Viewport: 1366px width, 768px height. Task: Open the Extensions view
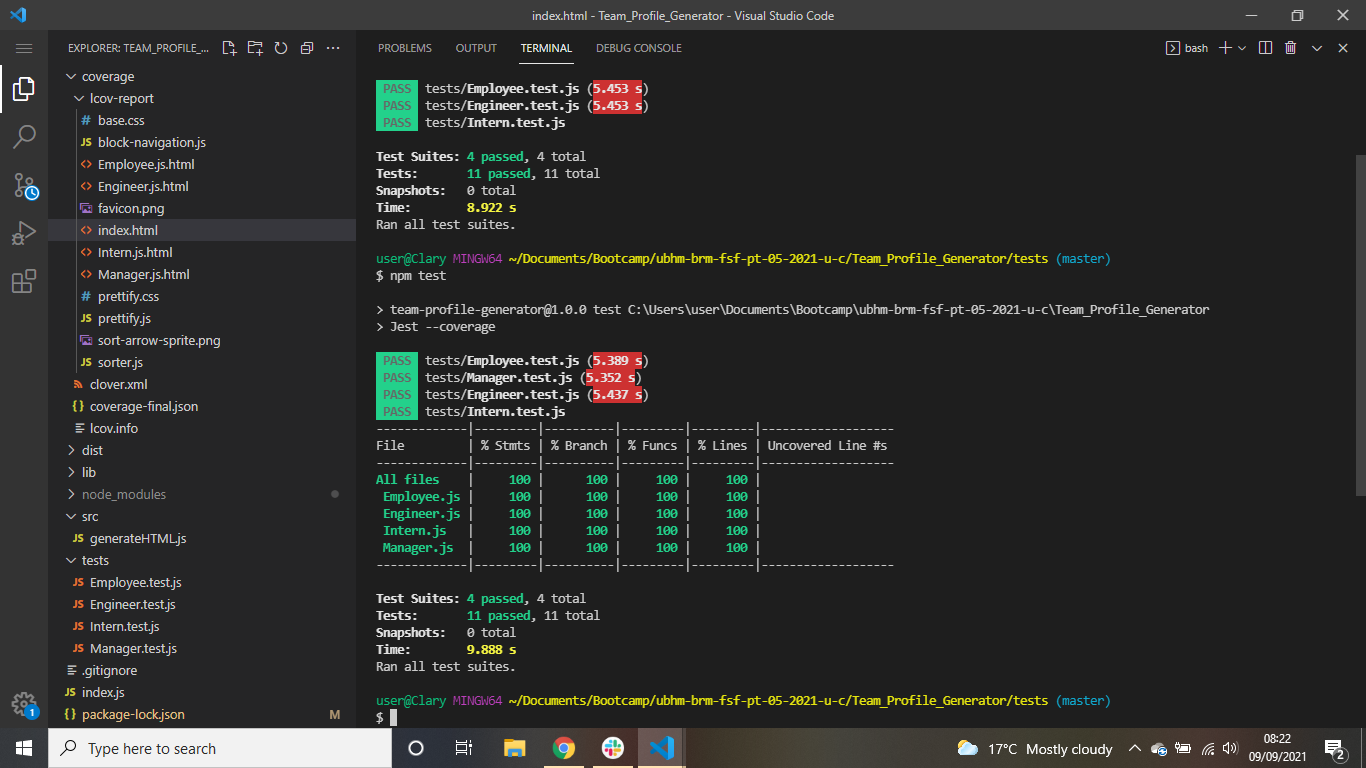click(24, 281)
